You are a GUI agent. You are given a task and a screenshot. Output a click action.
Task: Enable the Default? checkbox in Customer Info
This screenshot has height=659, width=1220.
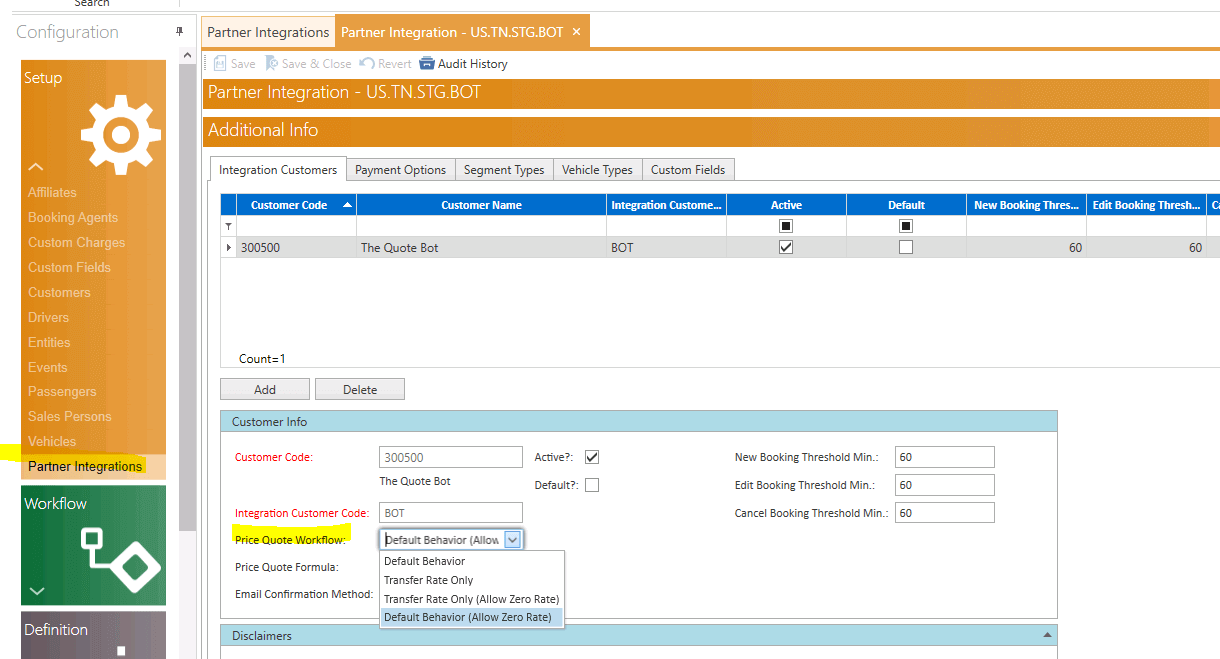point(592,485)
